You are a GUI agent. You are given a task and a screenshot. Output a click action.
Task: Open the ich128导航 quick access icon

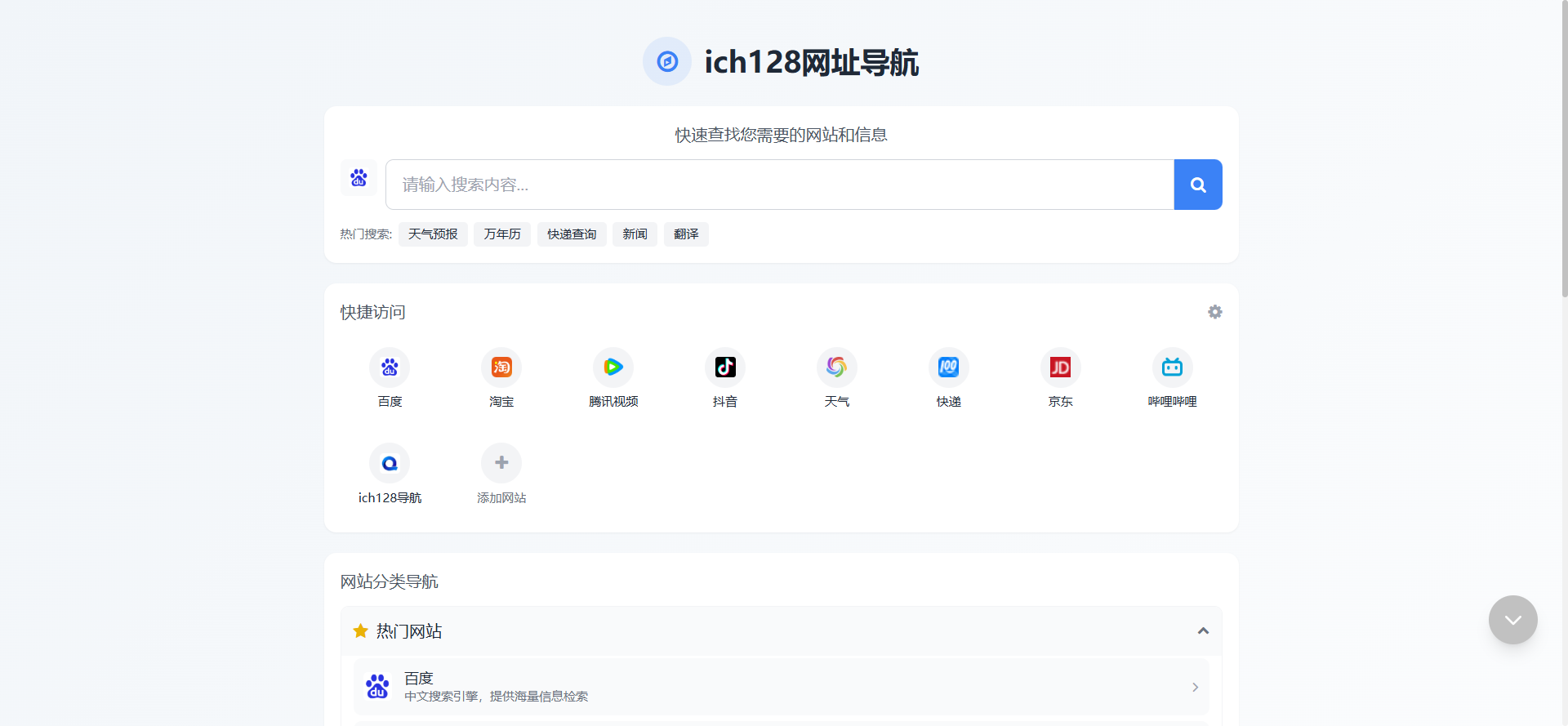click(390, 464)
